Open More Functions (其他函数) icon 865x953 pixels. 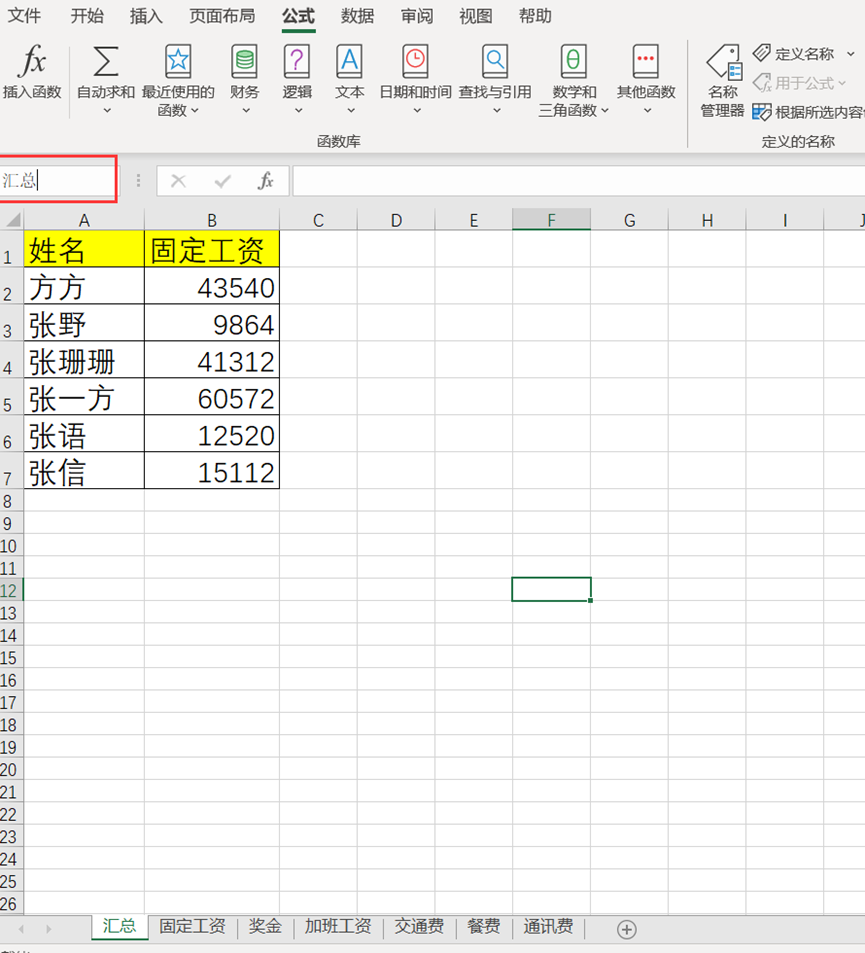pos(646,62)
